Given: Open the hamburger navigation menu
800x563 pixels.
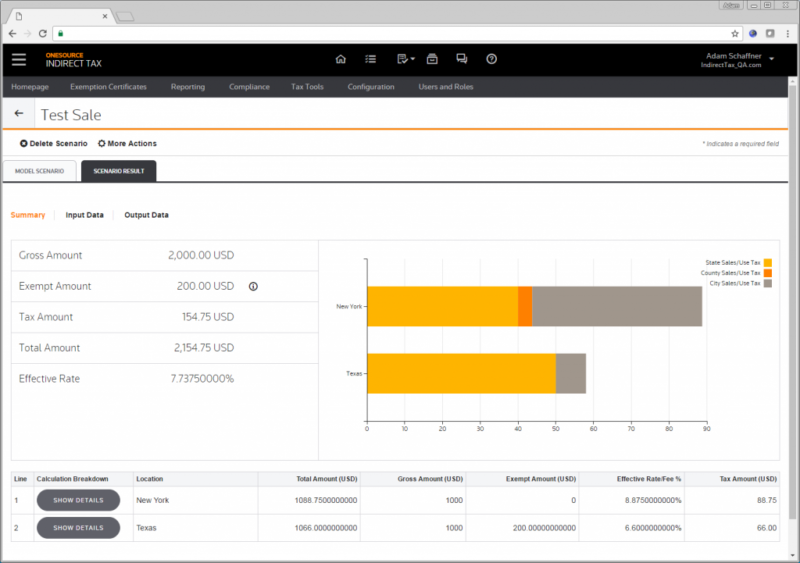Looking at the screenshot, I should [19, 59].
